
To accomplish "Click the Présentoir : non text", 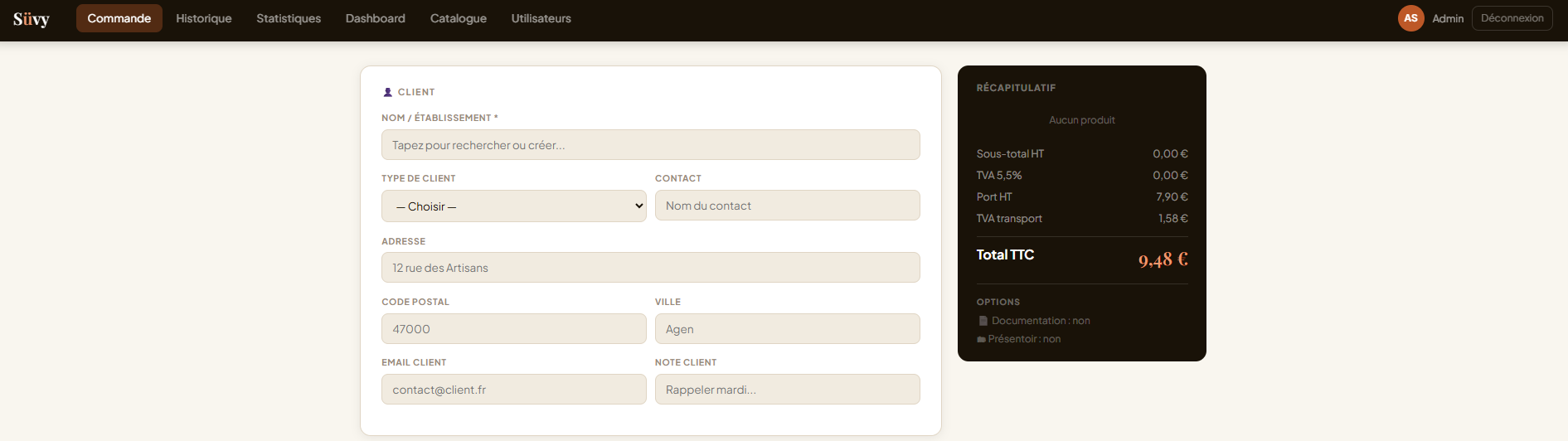I will [1024, 339].
